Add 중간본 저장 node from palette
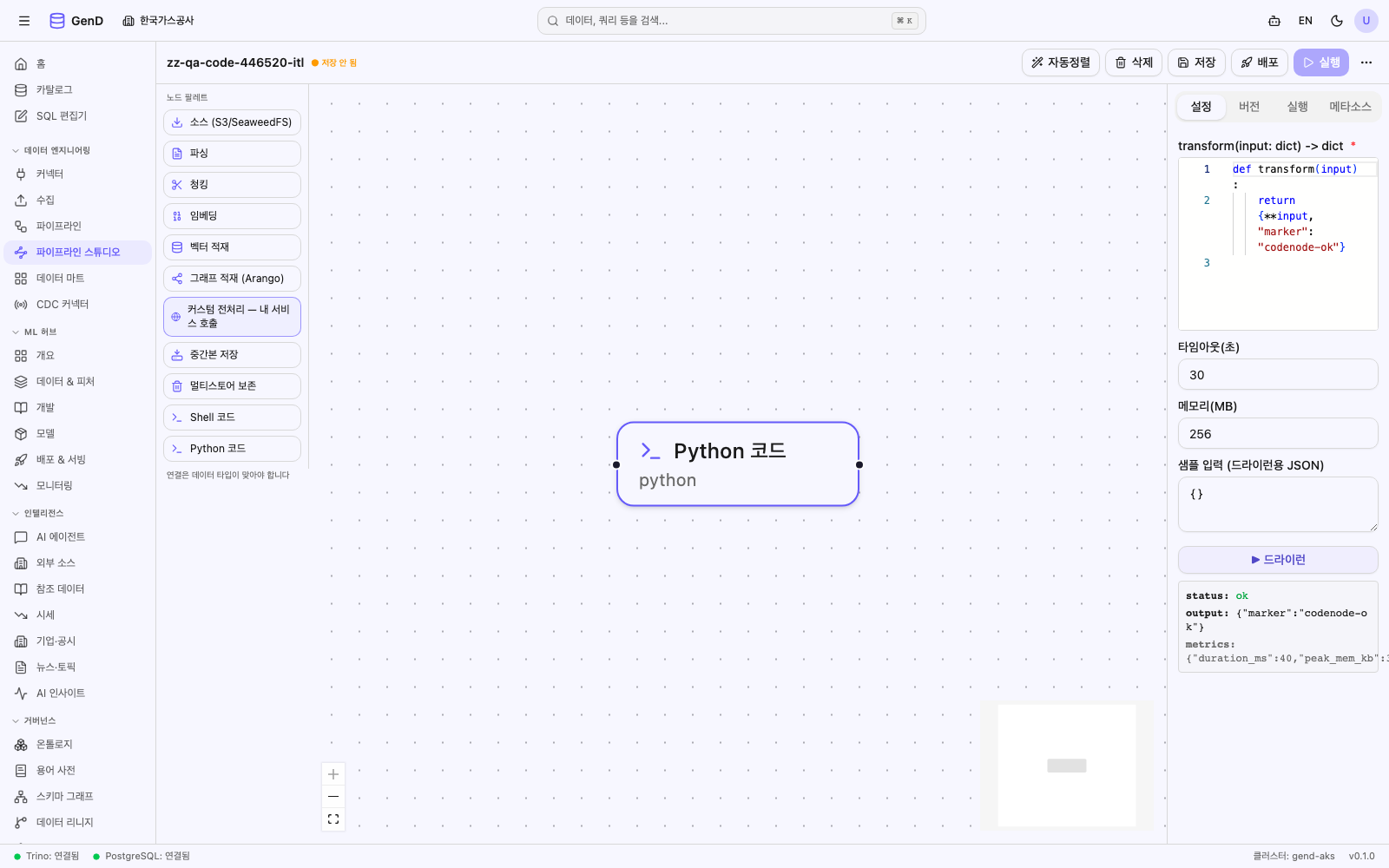1389x868 pixels. click(232, 355)
